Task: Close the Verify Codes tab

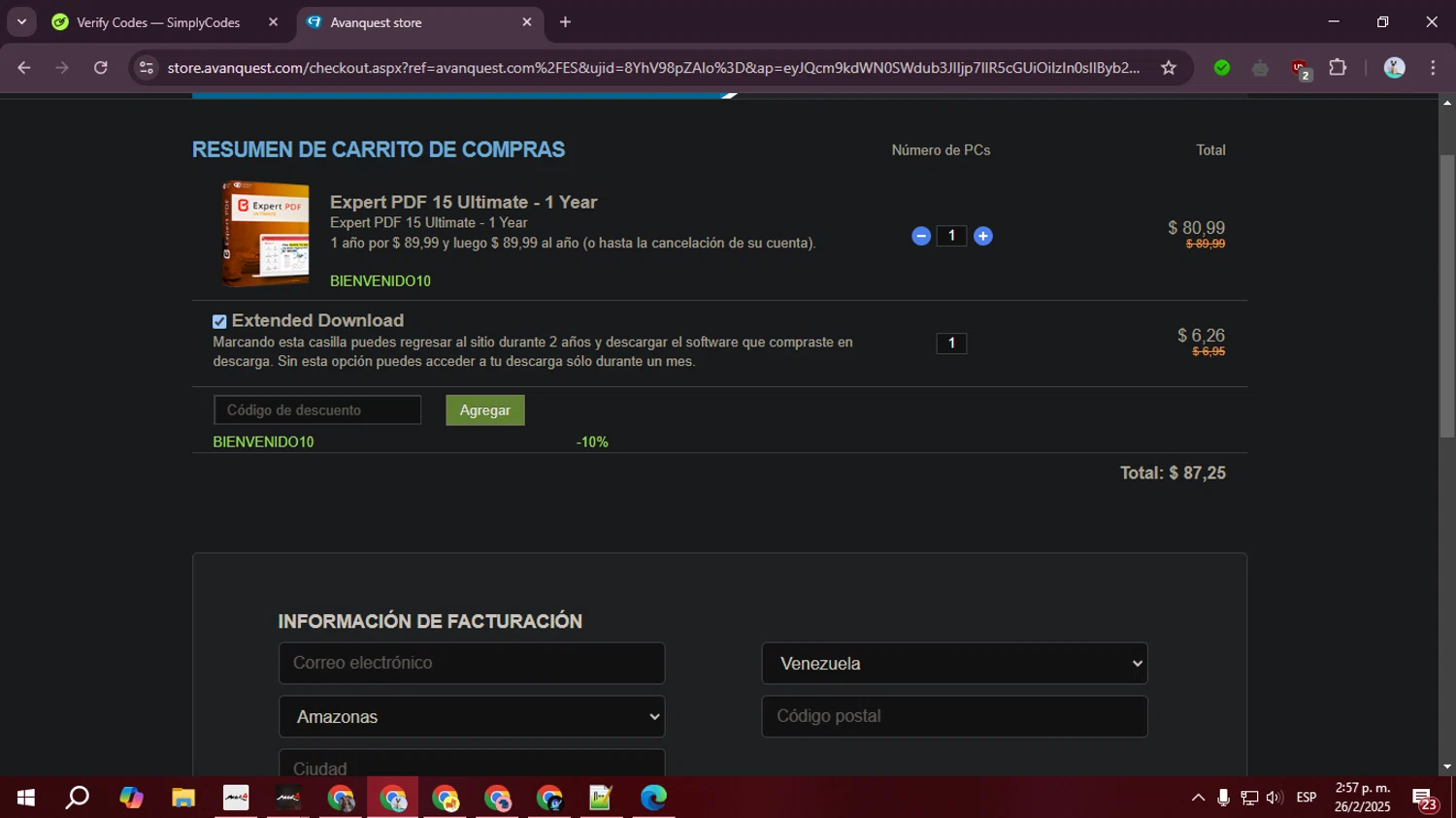Action: (x=273, y=22)
